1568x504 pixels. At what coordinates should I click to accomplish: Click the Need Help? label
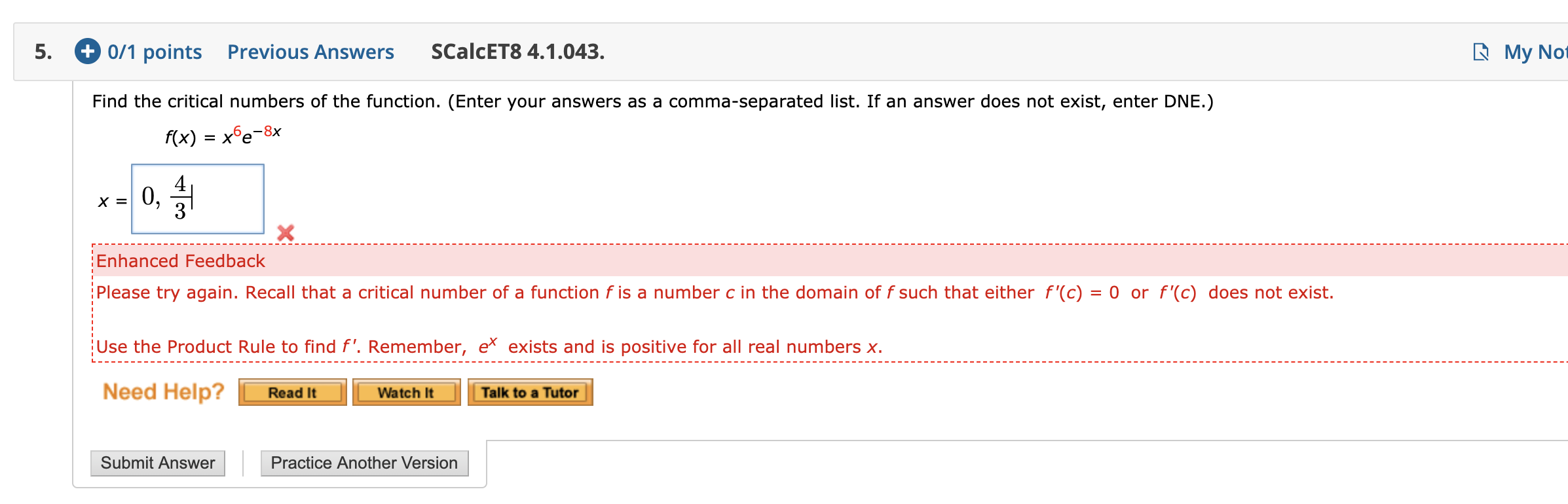point(163,391)
